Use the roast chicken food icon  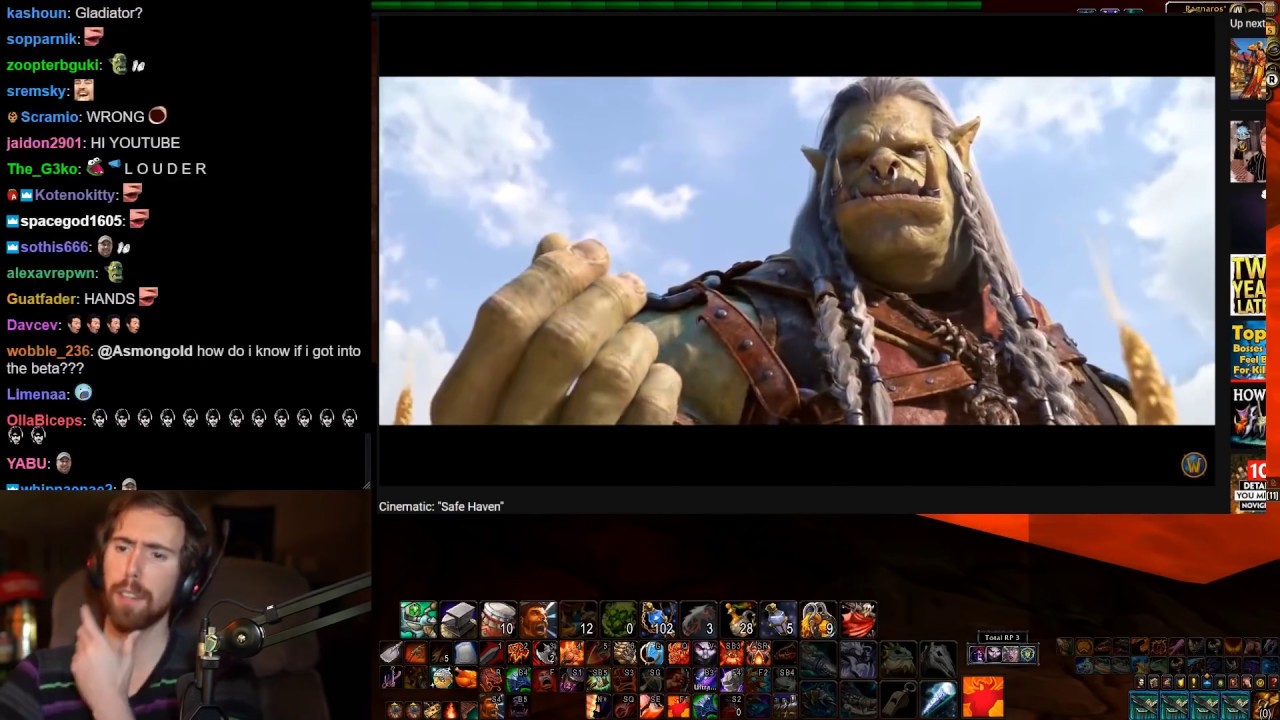point(467,679)
